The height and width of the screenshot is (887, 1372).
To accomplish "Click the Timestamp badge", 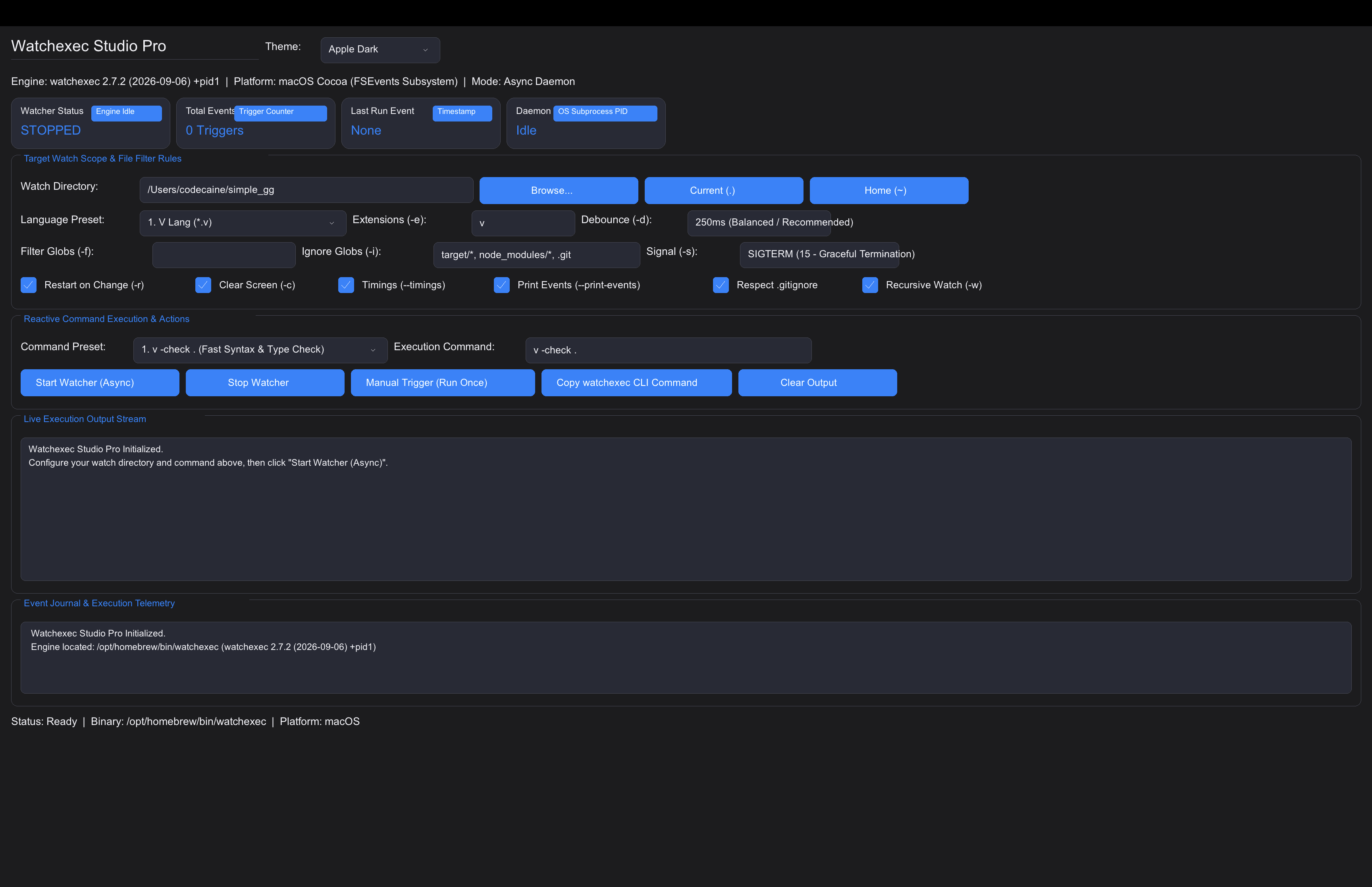I will coord(462,113).
